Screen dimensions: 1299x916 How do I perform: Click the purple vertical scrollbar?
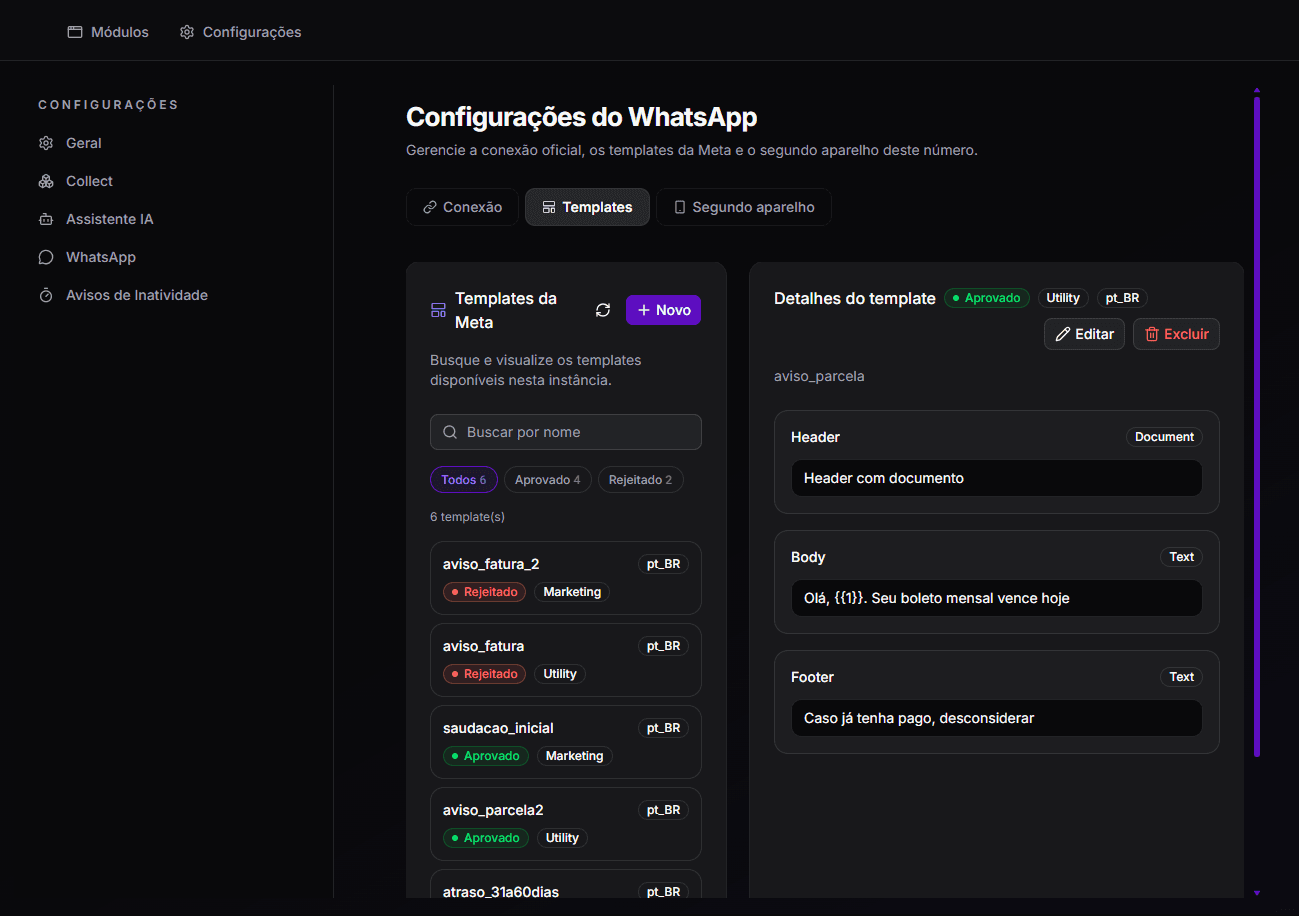(1257, 426)
